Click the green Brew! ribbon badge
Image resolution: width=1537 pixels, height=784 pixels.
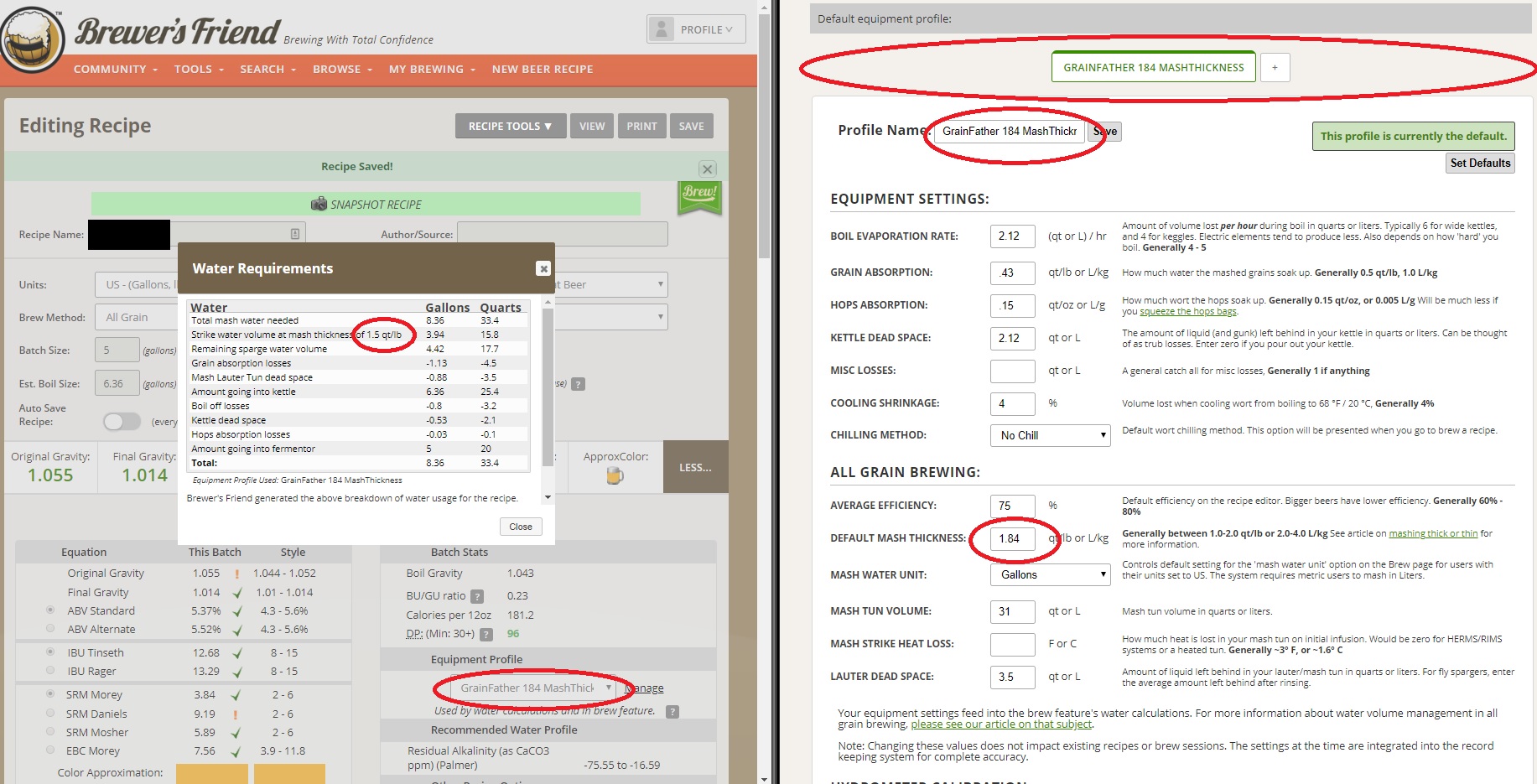(699, 198)
